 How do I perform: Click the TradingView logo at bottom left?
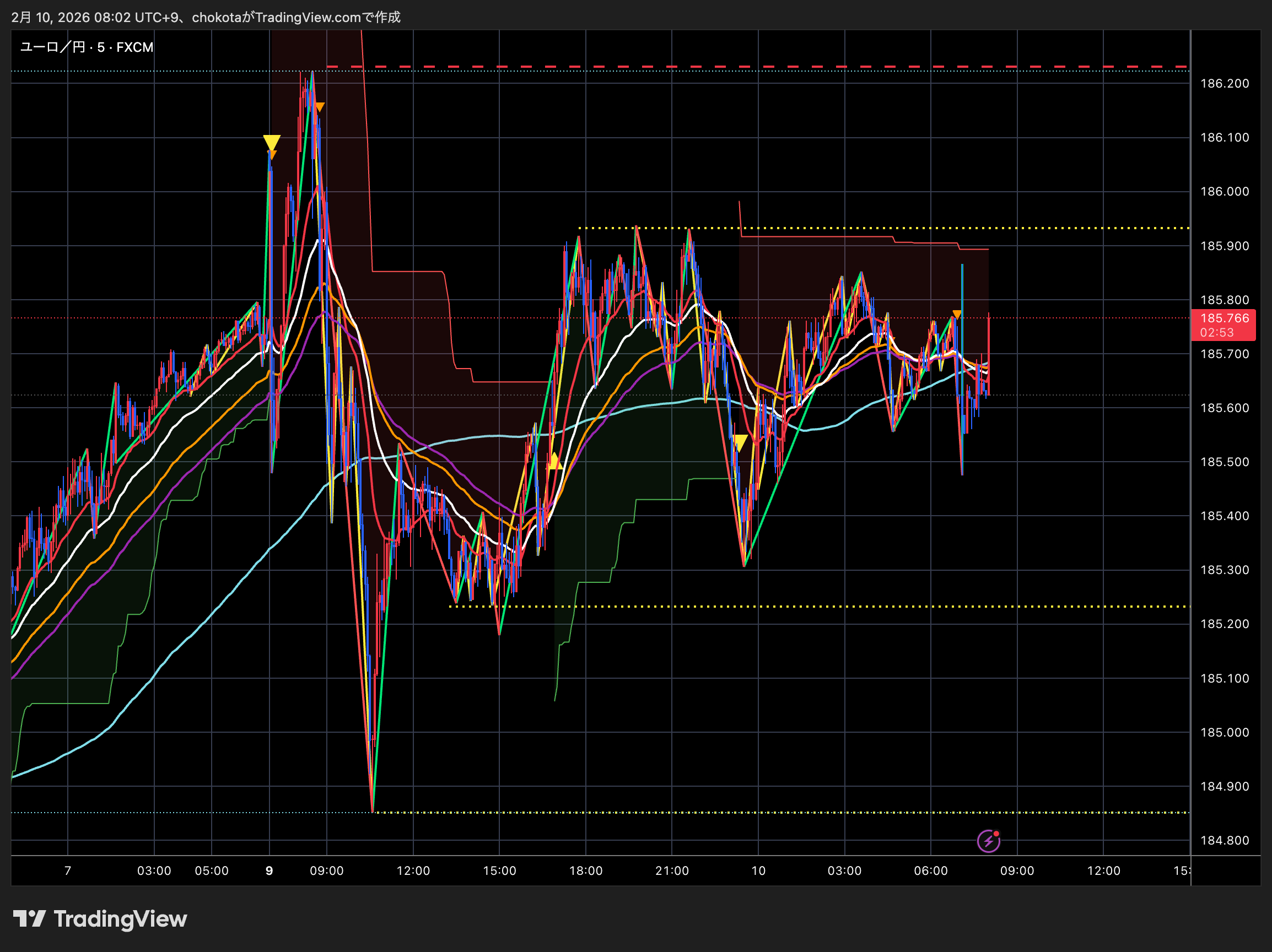(29, 918)
